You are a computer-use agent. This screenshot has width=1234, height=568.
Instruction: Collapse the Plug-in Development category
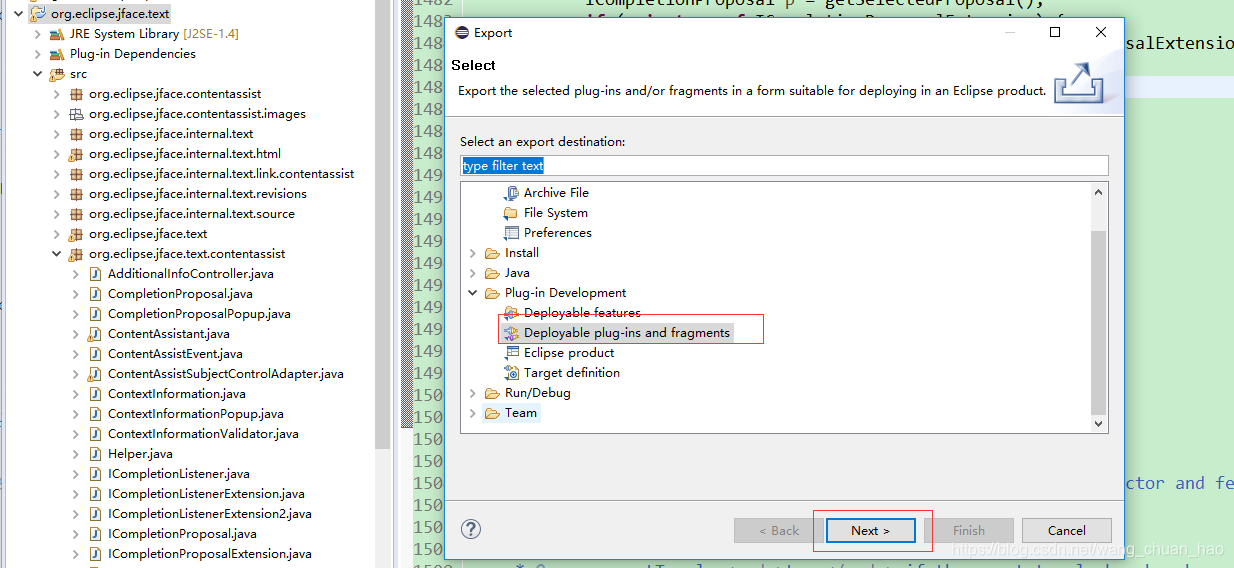pos(473,293)
